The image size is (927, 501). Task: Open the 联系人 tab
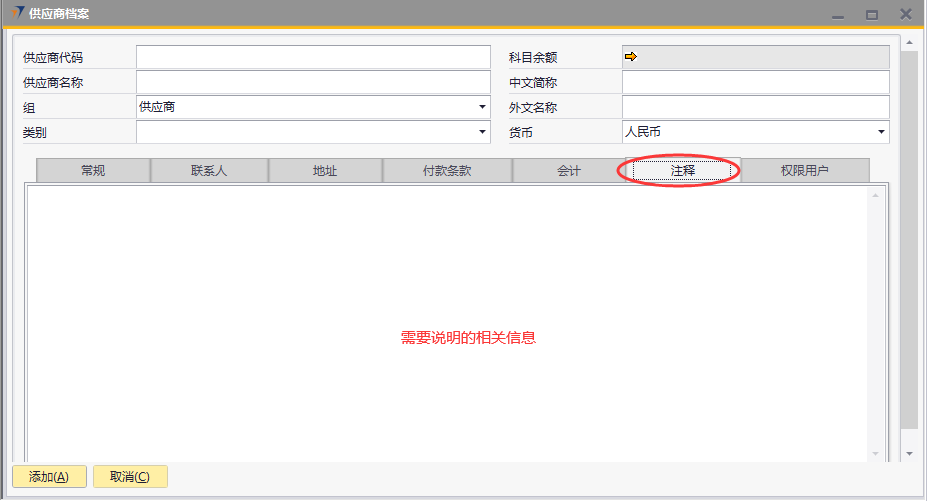[209, 171]
